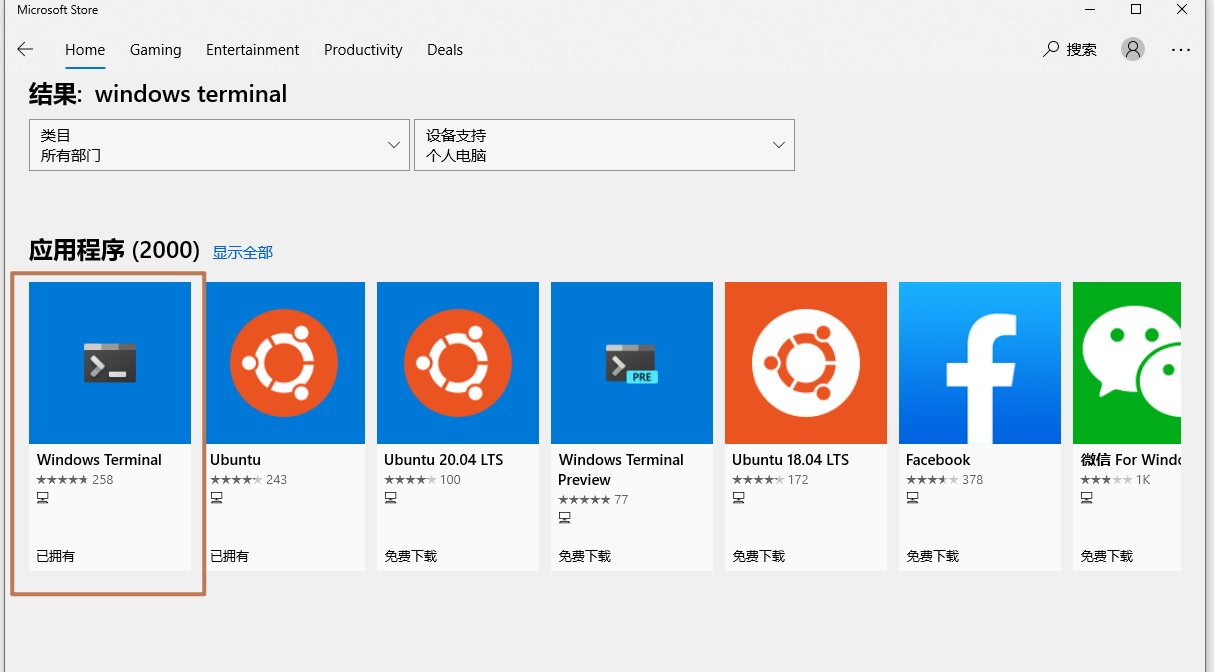Open the green WeChat app logo tile
The height and width of the screenshot is (672, 1214).
pos(1127,363)
